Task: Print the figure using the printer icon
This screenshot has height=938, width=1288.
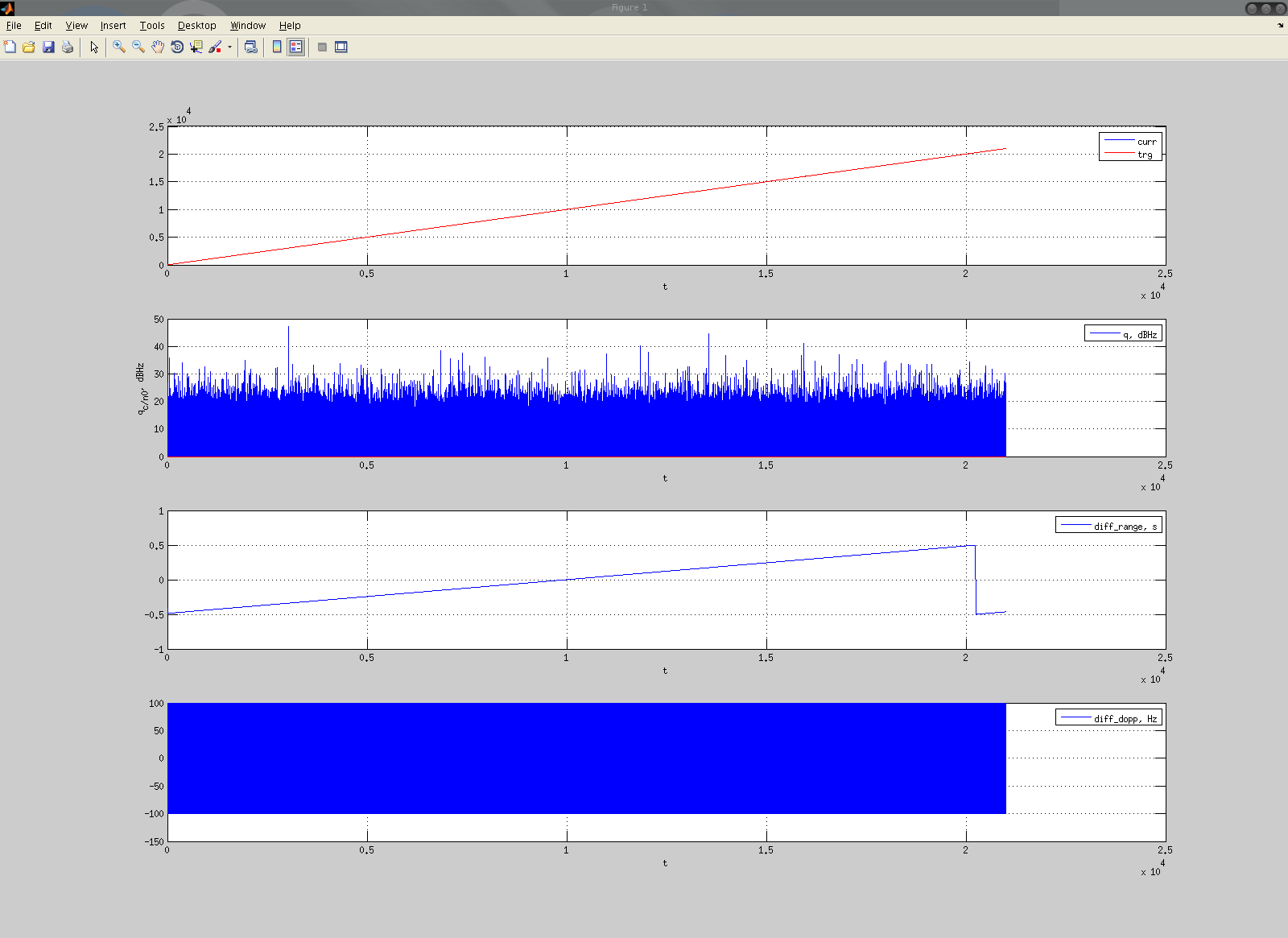Action: pyautogui.click(x=68, y=47)
